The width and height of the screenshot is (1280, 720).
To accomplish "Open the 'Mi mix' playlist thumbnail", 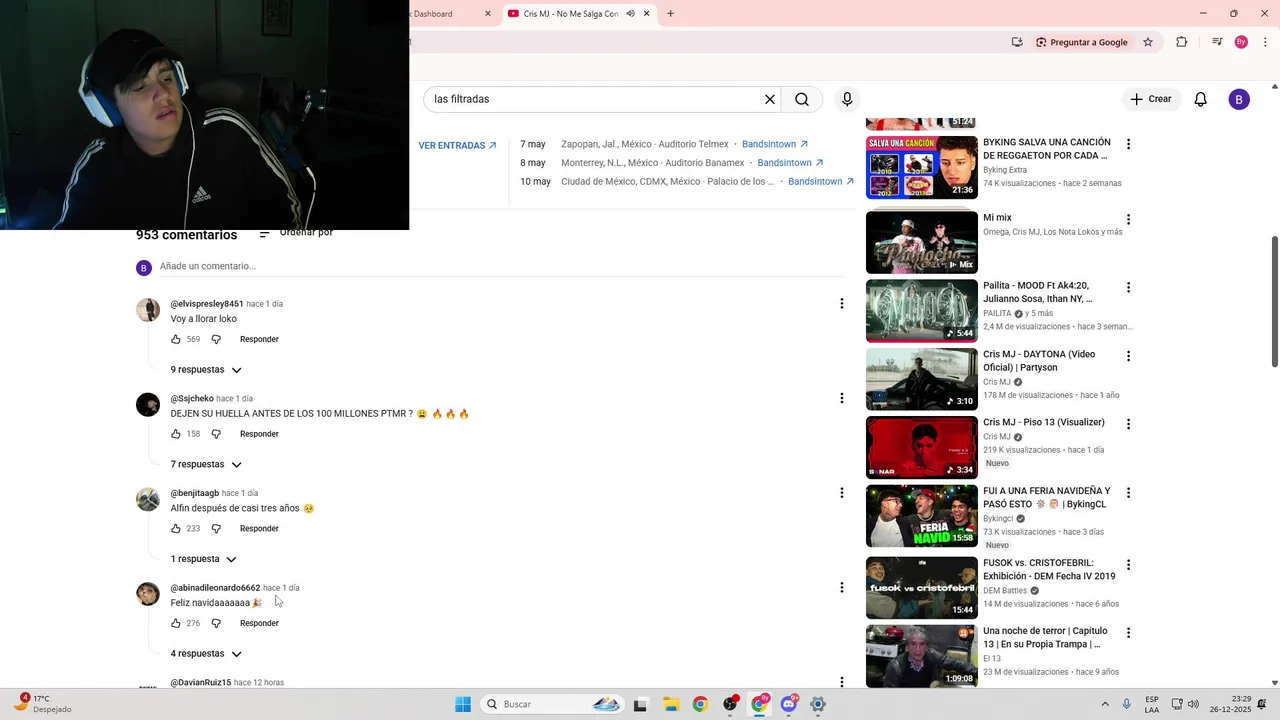I will tap(922, 242).
